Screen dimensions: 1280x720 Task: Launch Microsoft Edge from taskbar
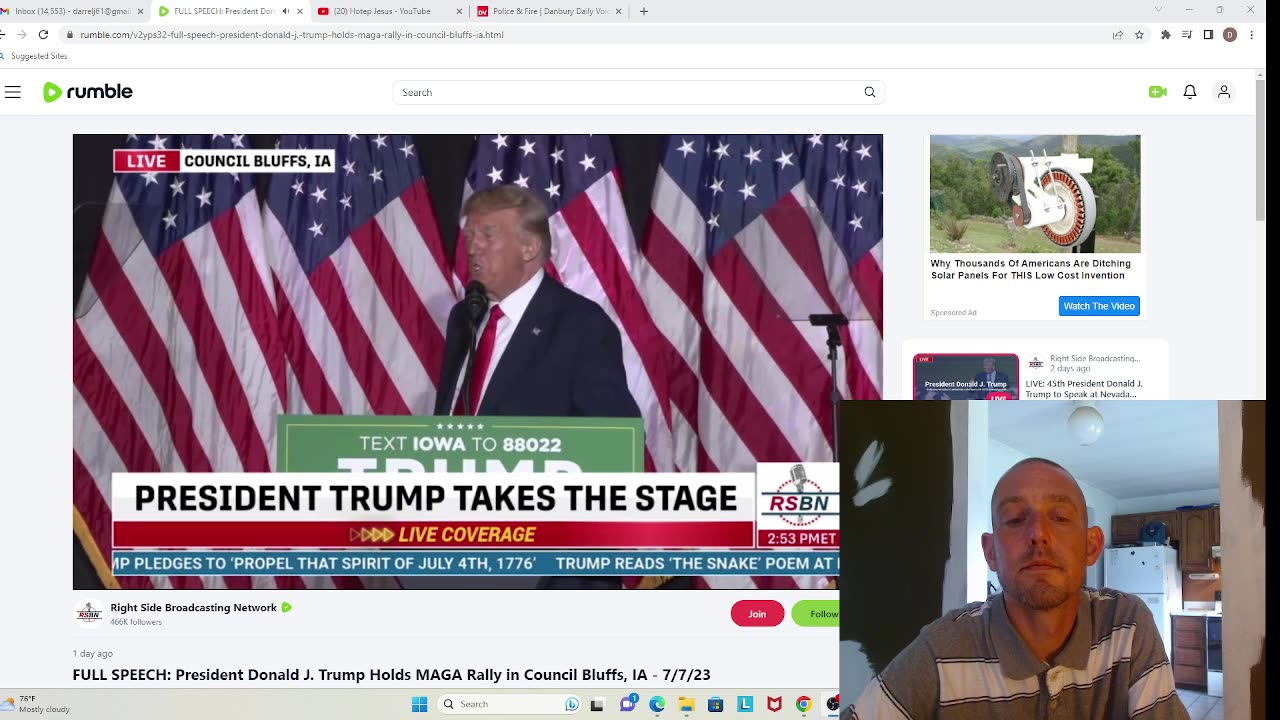[x=657, y=704]
